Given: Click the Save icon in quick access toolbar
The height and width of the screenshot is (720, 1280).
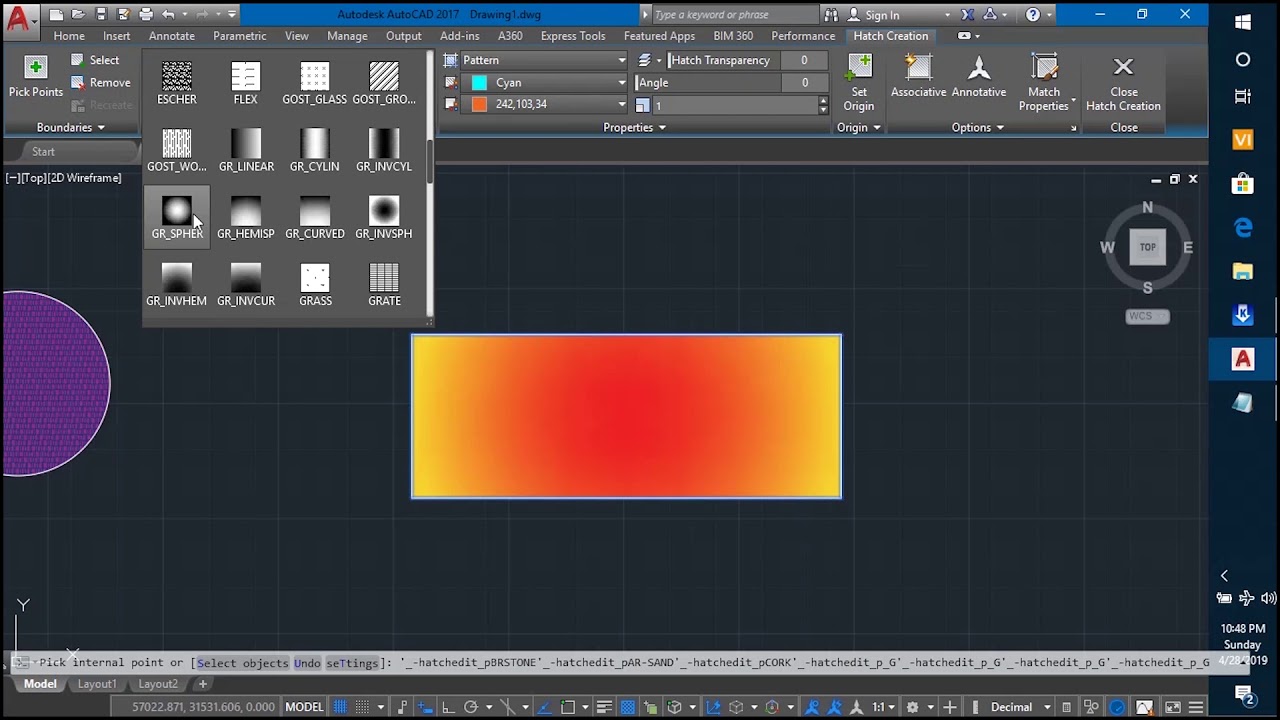Looking at the screenshot, I should pos(101,14).
